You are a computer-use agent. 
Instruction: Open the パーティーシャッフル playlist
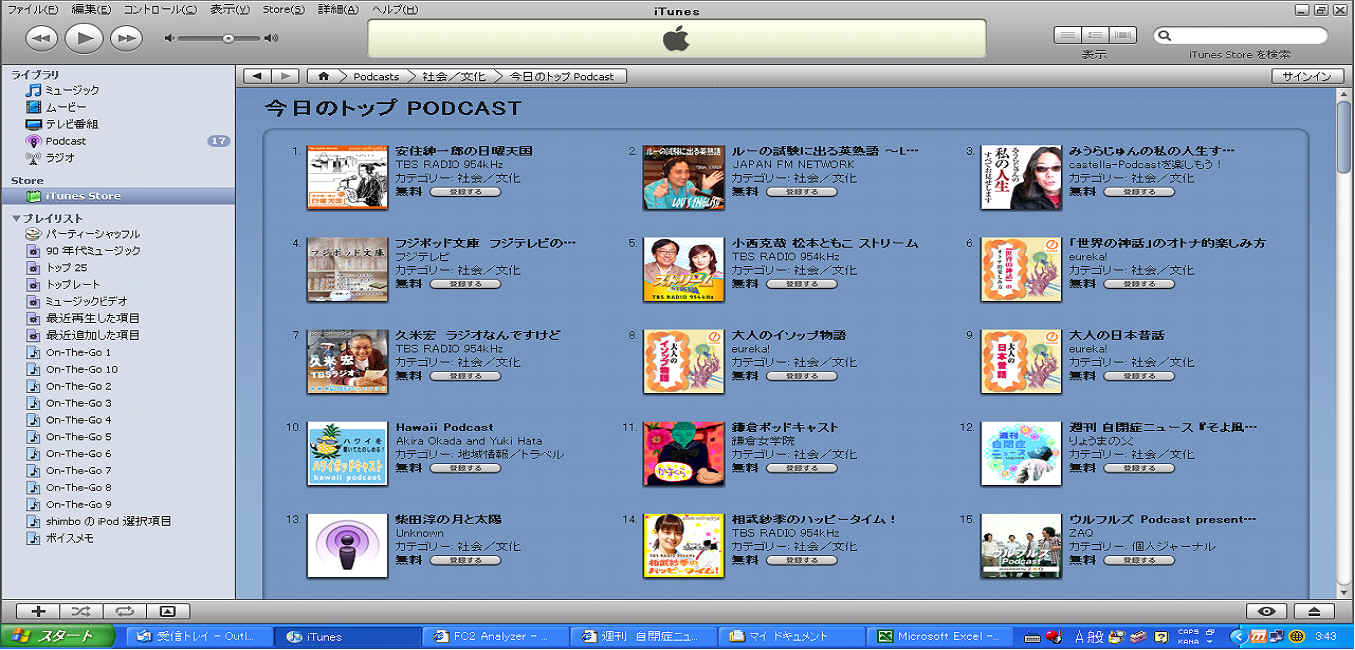[x=93, y=234]
